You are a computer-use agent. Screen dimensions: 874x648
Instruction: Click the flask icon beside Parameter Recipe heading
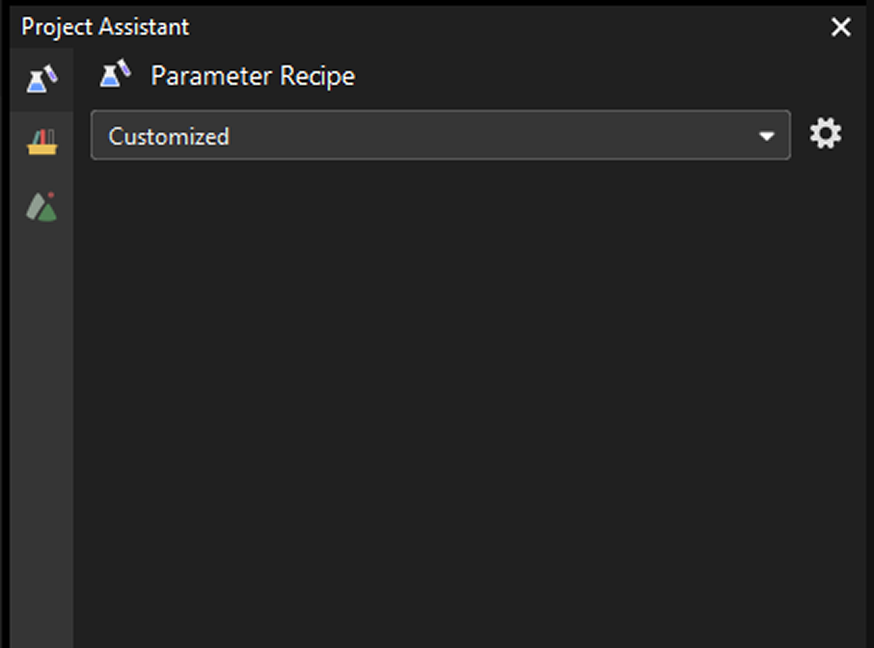point(116,75)
